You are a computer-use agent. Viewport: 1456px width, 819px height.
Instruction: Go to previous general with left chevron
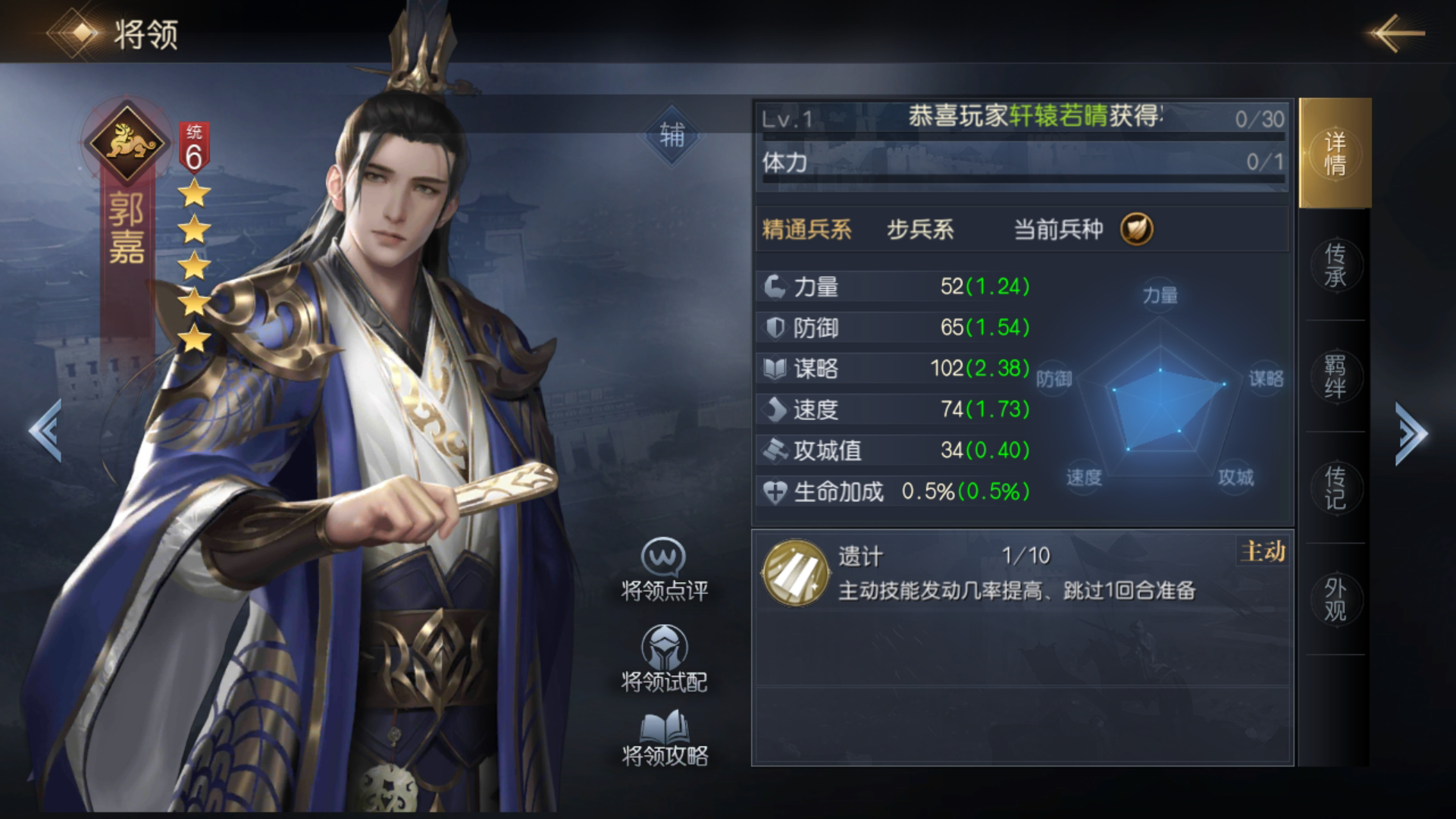(x=45, y=430)
